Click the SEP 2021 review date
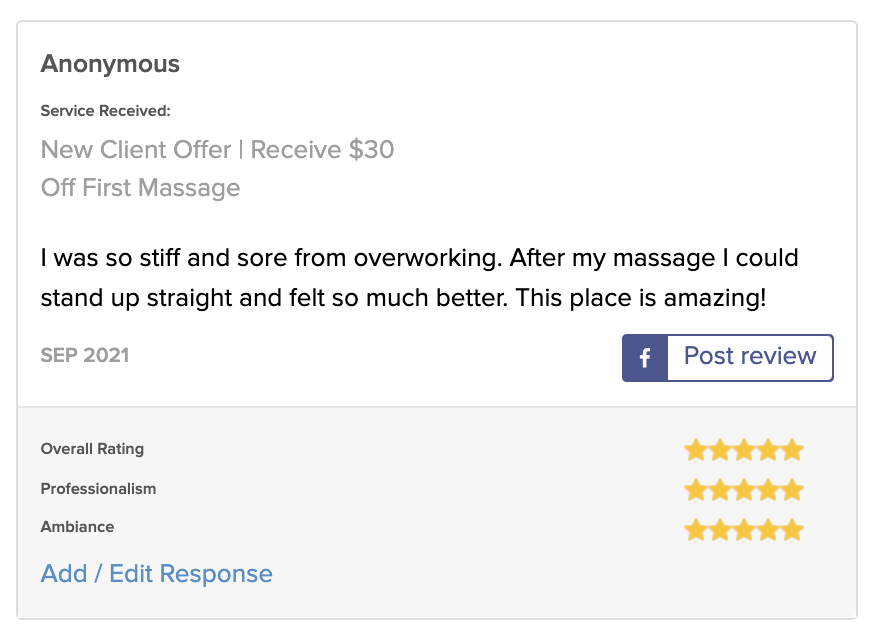This screenshot has width=880, height=638. [85, 355]
